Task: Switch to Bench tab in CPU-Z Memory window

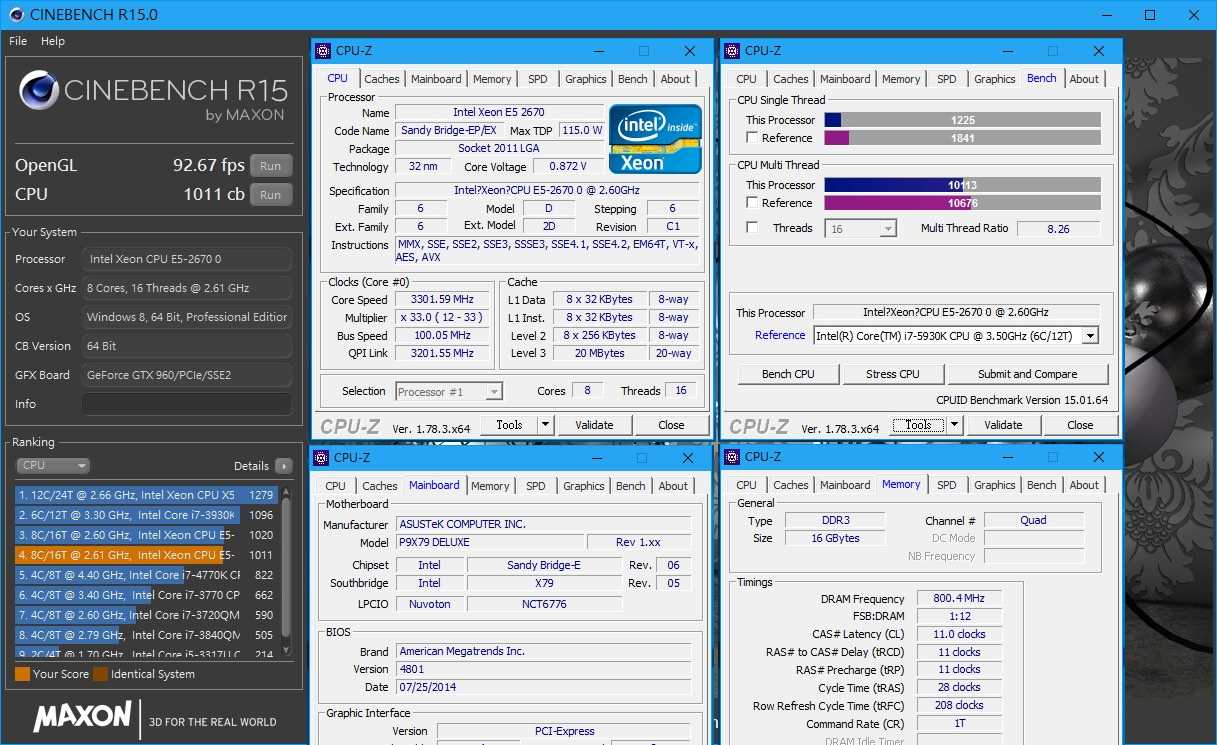Action: coord(1042,485)
